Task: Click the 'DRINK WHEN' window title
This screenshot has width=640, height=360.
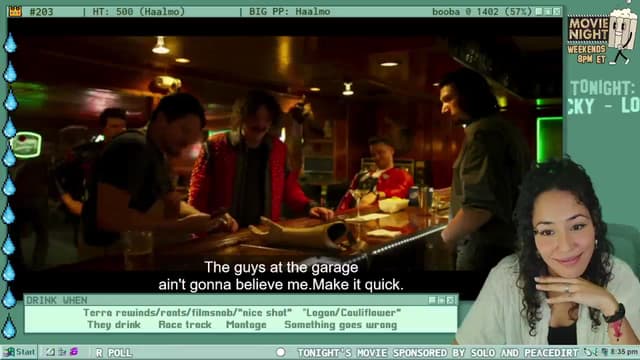Action: (57, 300)
